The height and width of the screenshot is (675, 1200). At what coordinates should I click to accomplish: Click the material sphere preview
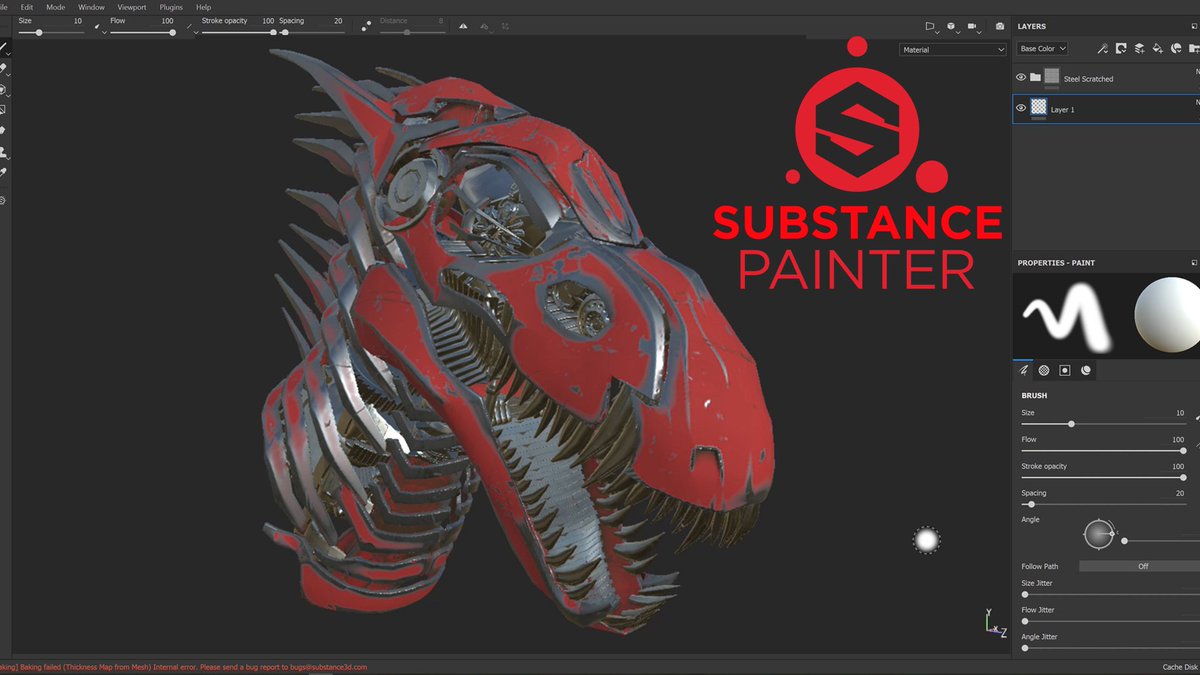[x=1166, y=316]
